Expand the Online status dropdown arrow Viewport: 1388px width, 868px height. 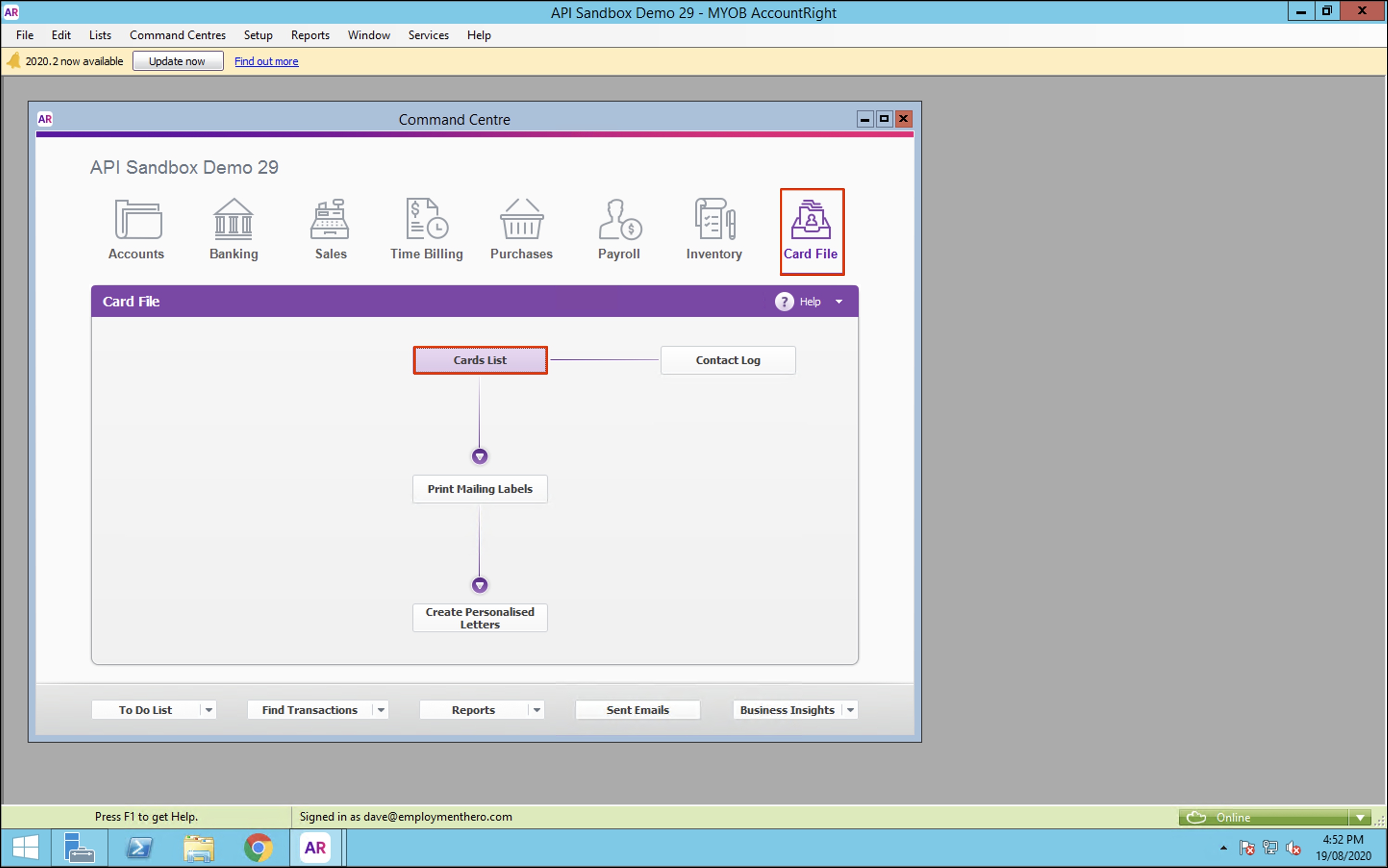[x=1359, y=818]
